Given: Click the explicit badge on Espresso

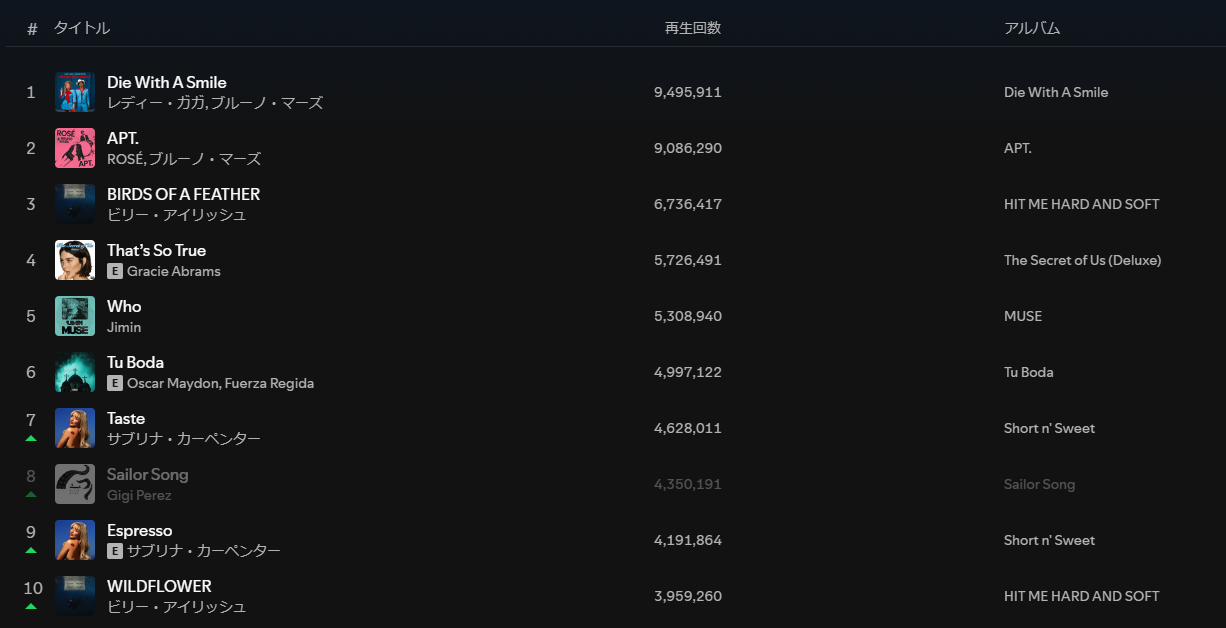Looking at the screenshot, I should [x=115, y=551].
